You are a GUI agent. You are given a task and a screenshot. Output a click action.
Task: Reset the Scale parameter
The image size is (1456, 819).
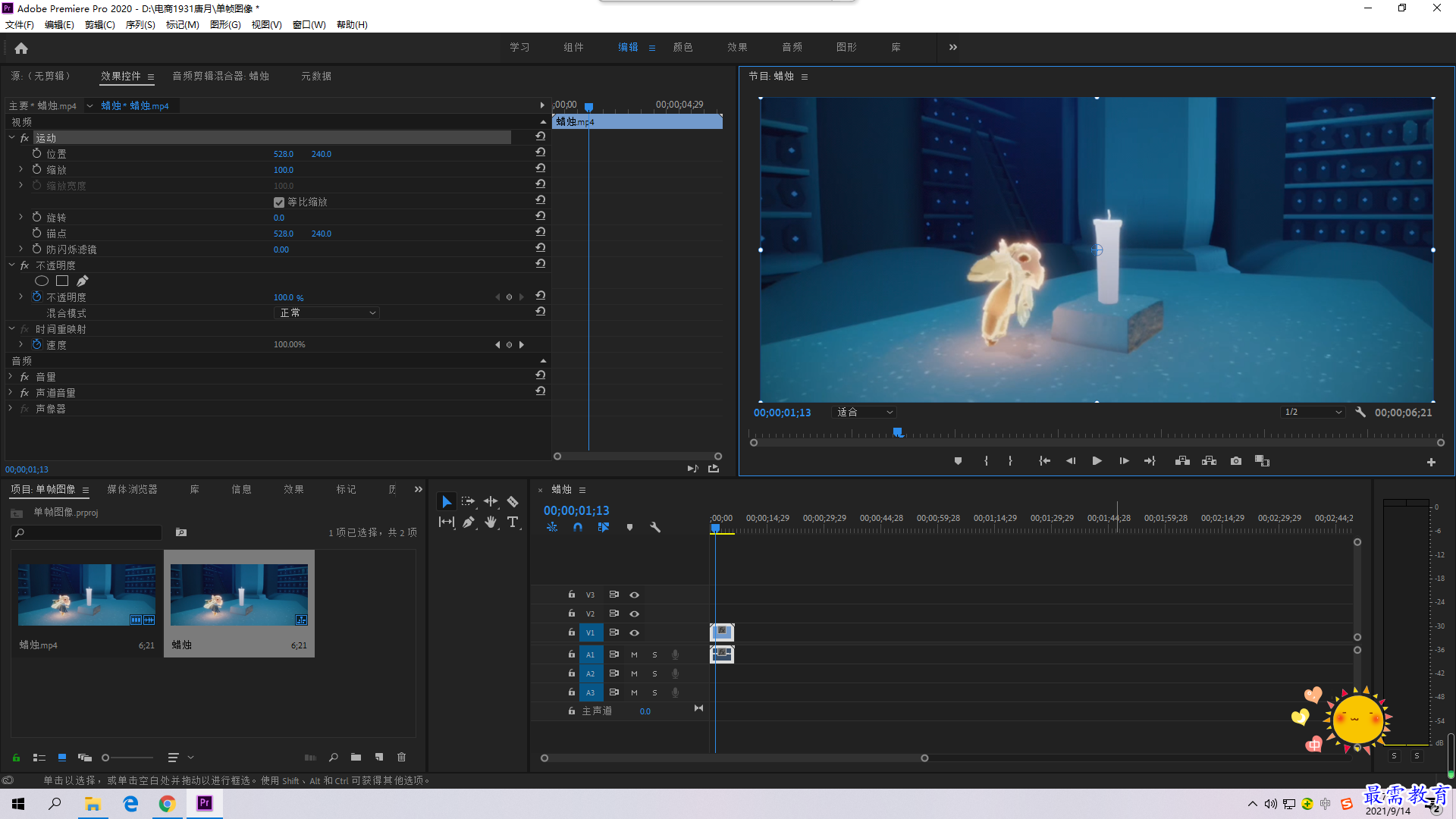click(541, 168)
